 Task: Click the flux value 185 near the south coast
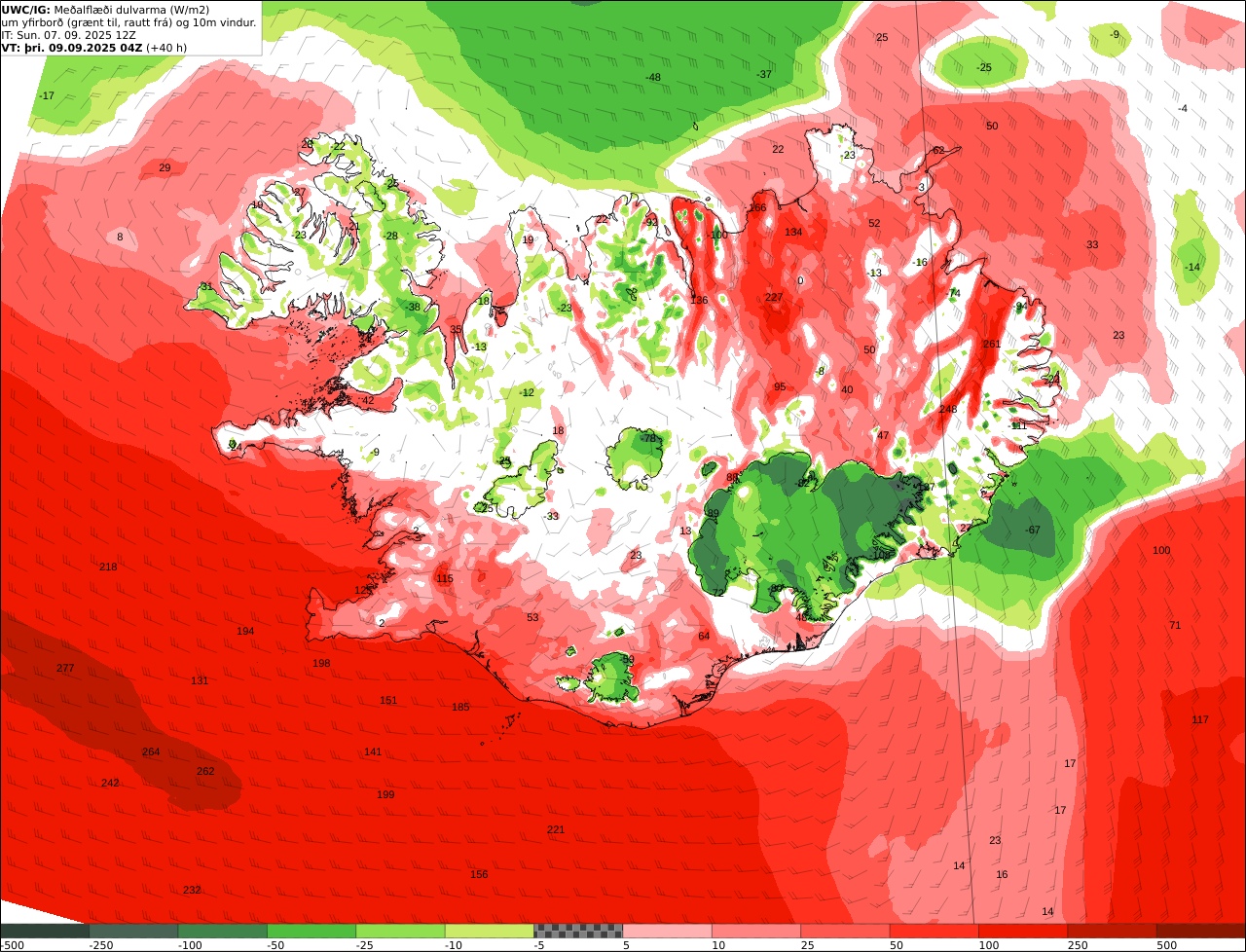click(x=460, y=708)
